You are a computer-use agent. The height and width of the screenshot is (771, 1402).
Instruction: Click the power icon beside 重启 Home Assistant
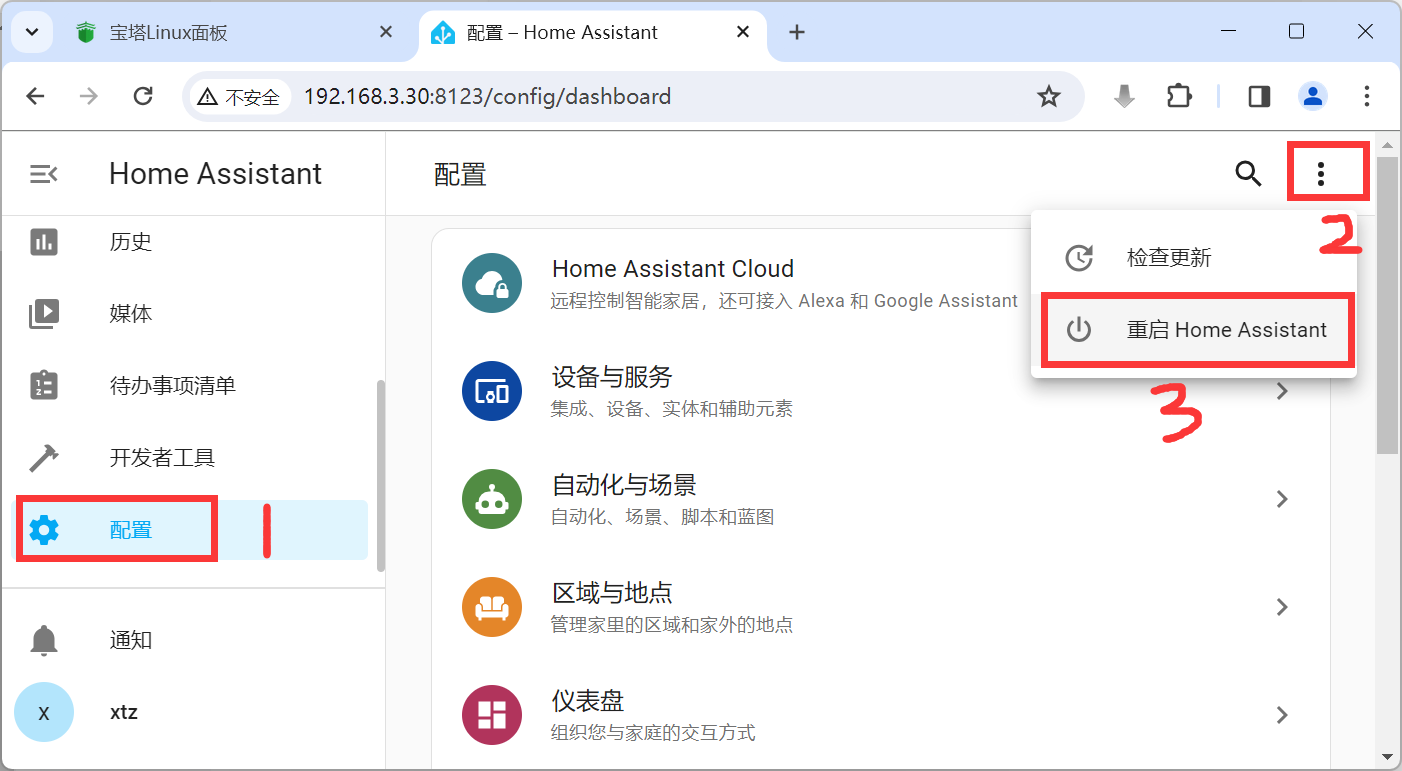point(1079,330)
